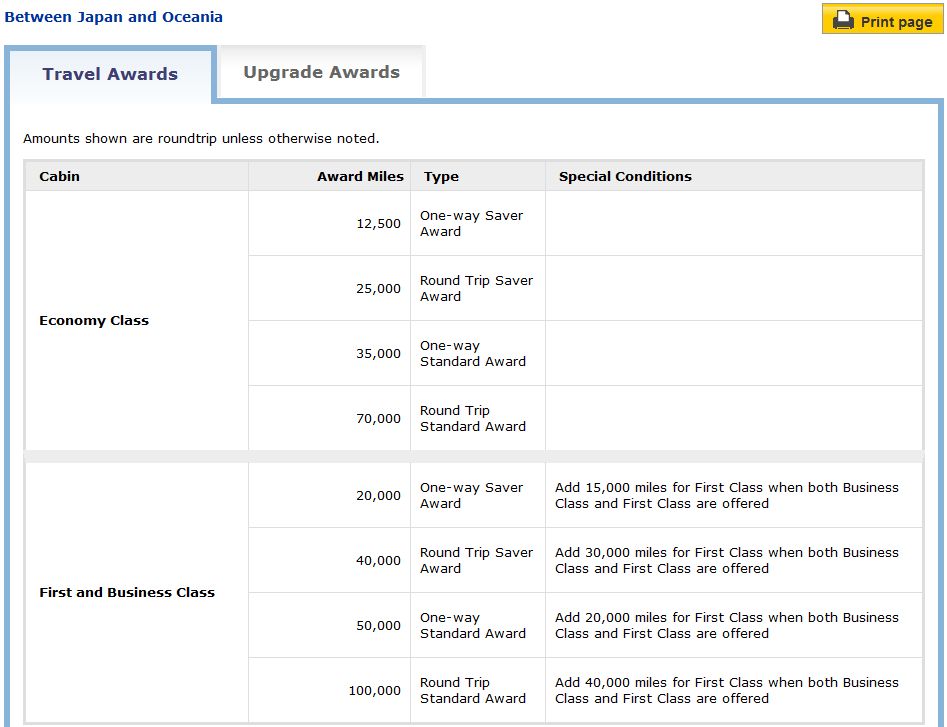Select the 35,000 miles cell

378,354
